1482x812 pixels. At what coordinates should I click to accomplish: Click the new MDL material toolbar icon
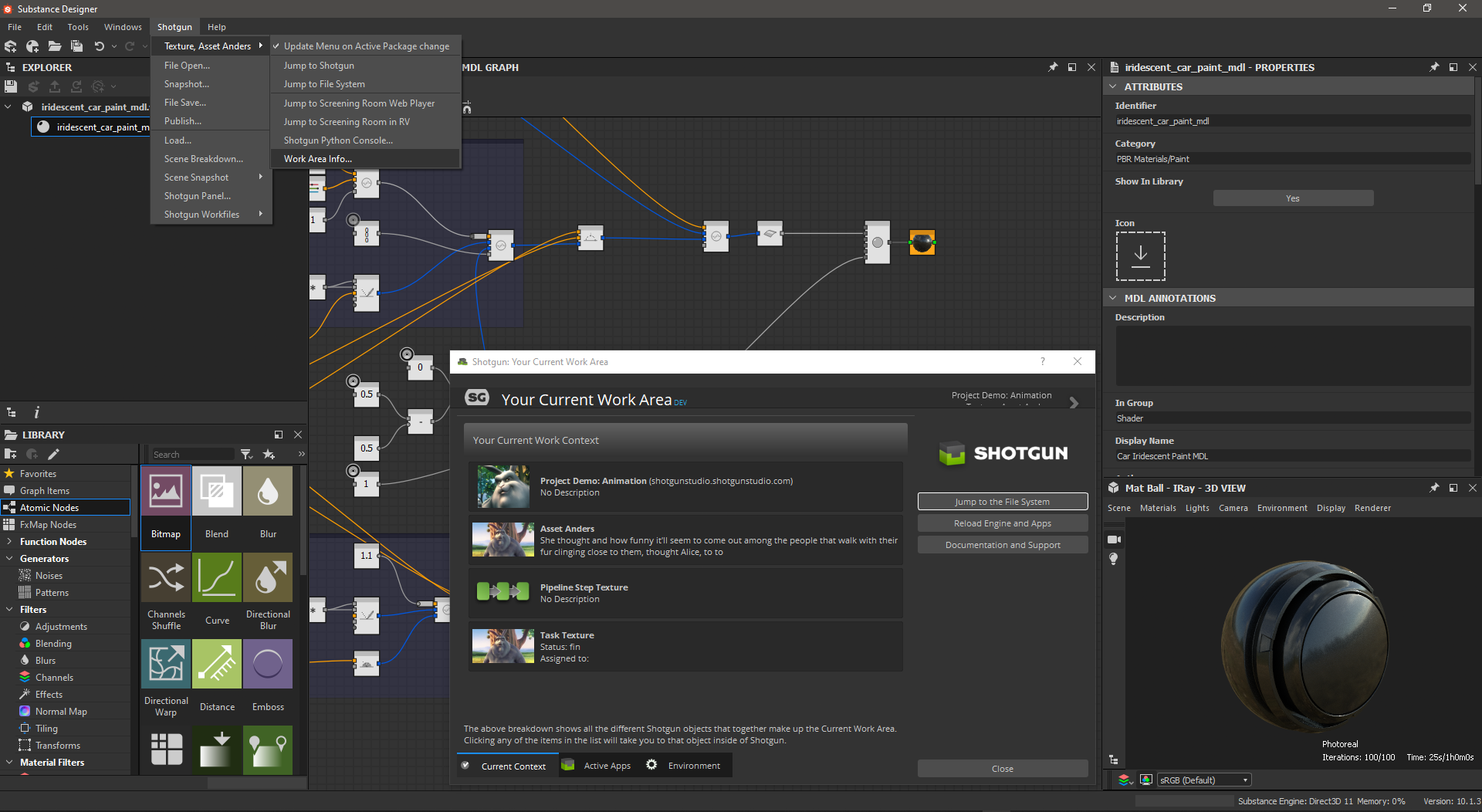(32, 46)
